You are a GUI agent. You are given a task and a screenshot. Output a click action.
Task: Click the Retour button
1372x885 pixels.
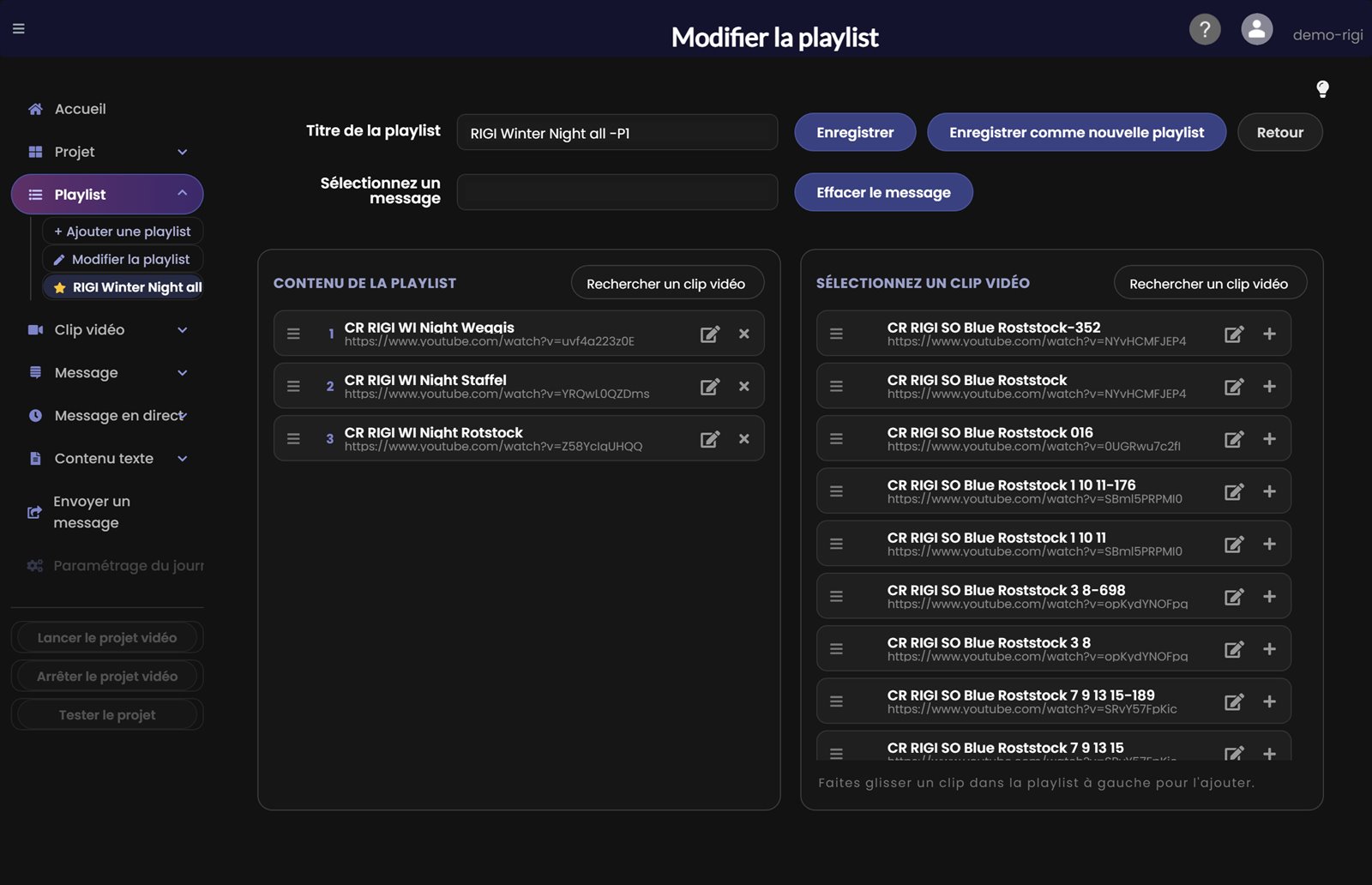point(1279,132)
